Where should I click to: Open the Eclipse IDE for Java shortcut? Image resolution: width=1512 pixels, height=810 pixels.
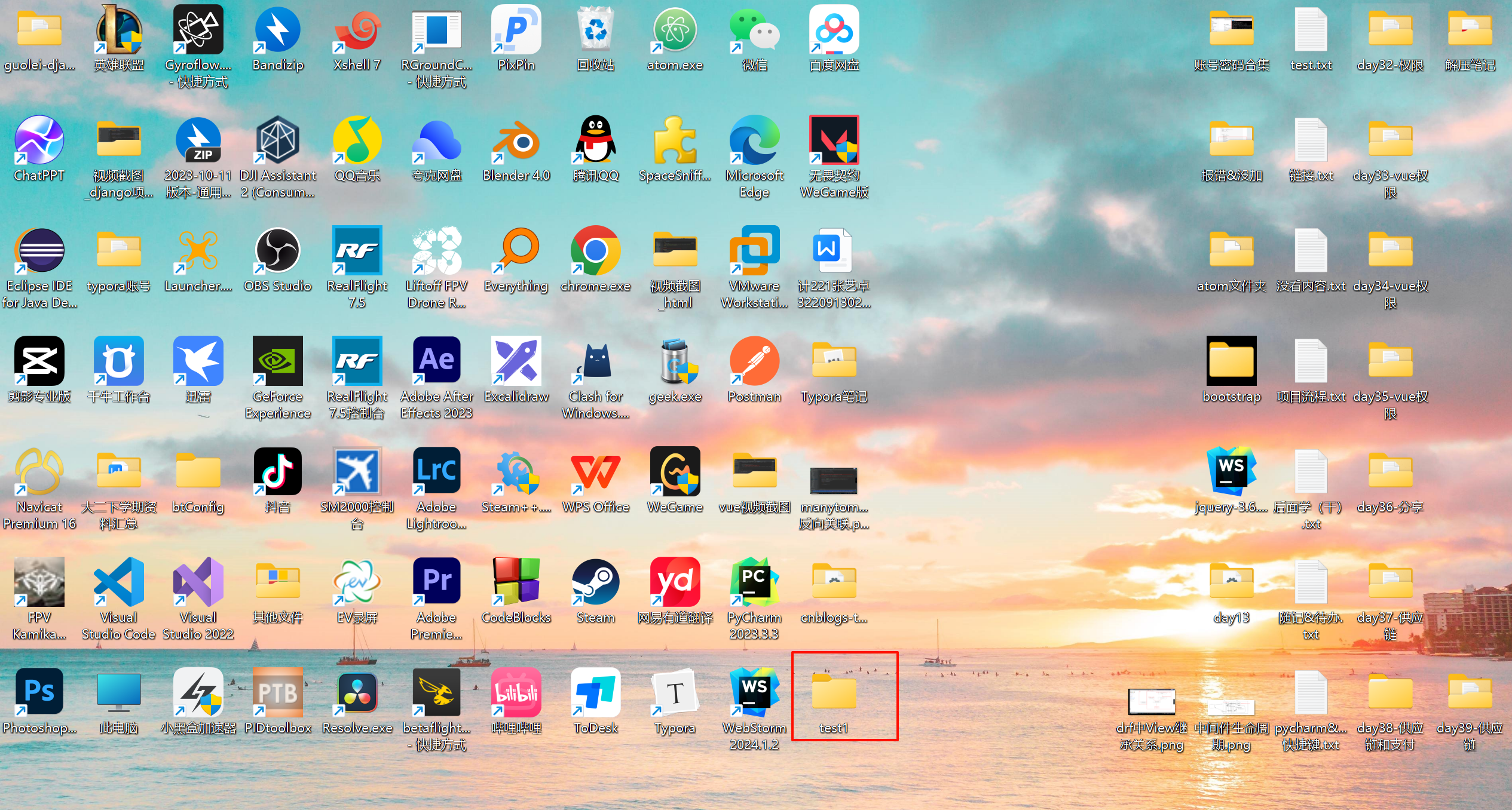point(39,251)
